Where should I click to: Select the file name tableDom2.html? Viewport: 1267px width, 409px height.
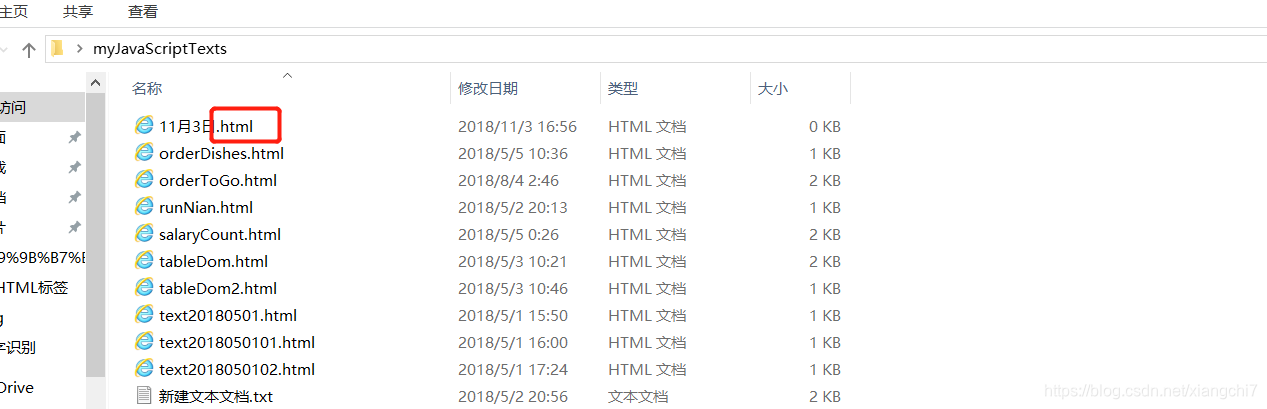218,288
